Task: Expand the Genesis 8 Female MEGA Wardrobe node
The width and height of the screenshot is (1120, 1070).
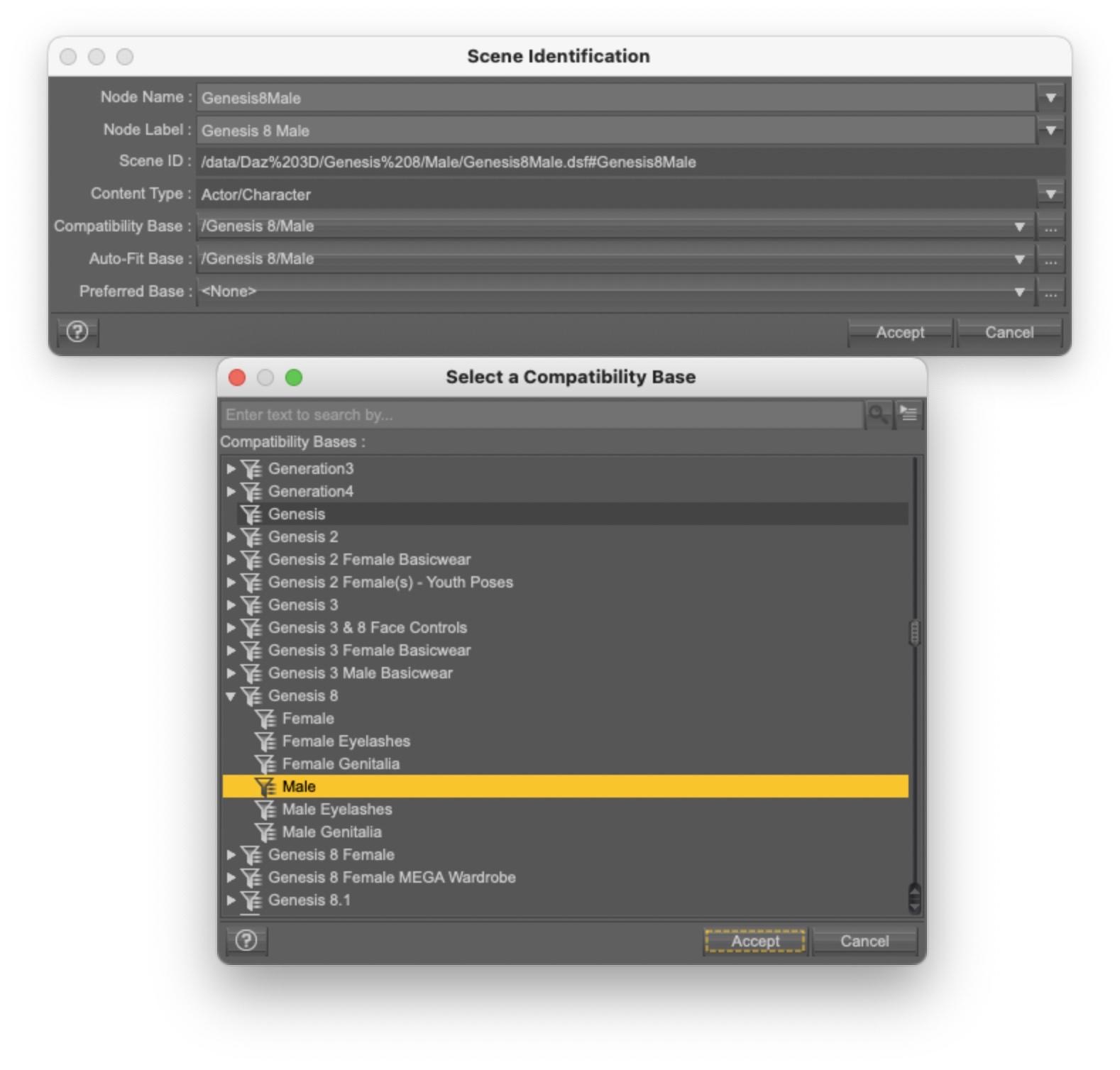Action: click(x=231, y=878)
